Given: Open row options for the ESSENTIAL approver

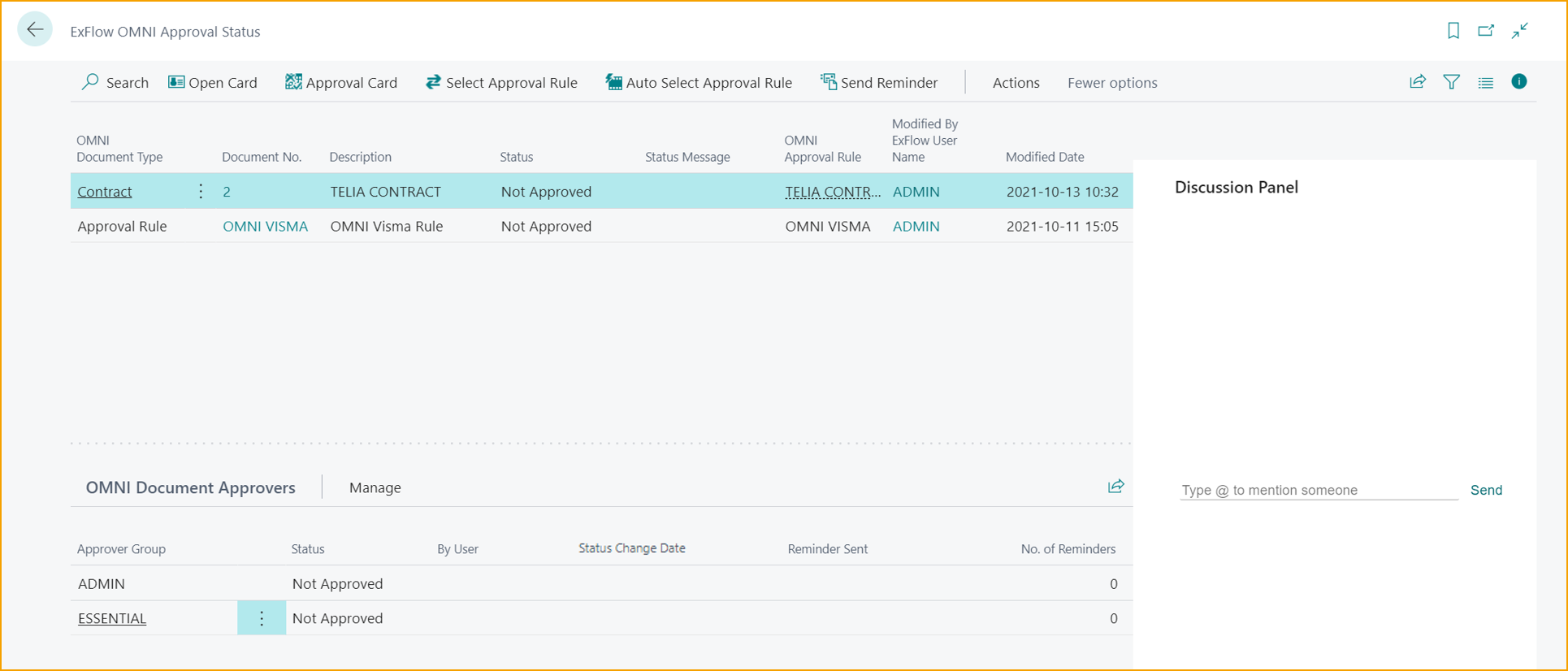Looking at the screenshot, I should 262,618.
